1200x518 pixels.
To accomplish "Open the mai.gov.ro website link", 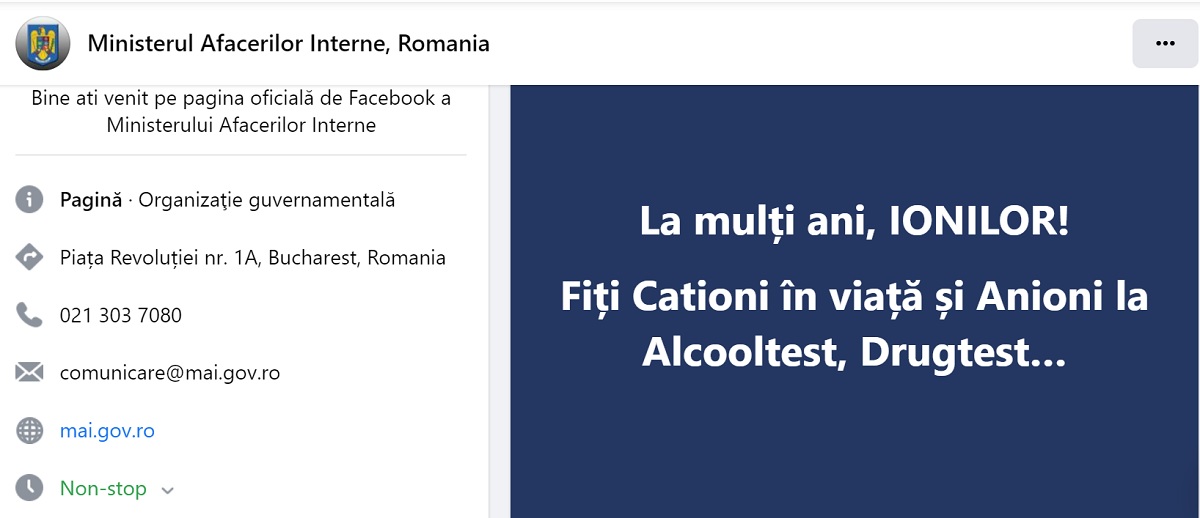I will (x=107, y=431).
